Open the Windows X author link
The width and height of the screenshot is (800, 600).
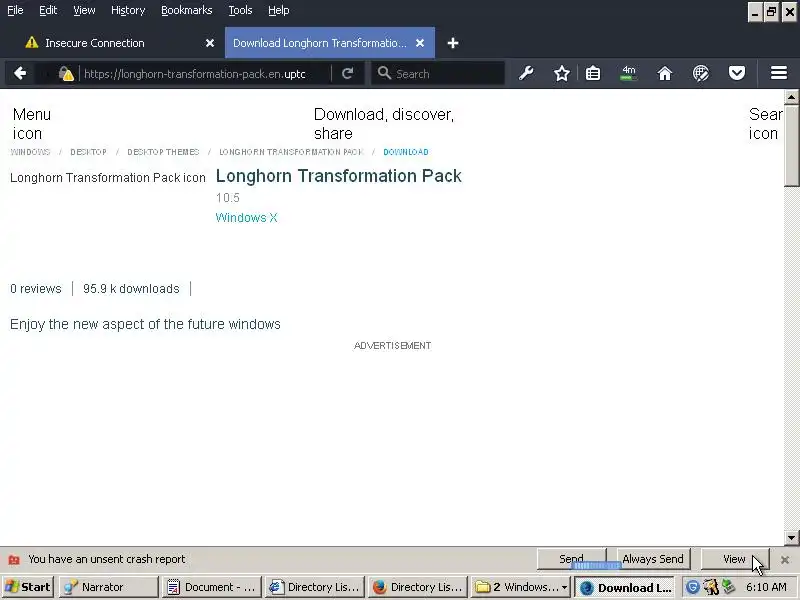tap(246, 218)
